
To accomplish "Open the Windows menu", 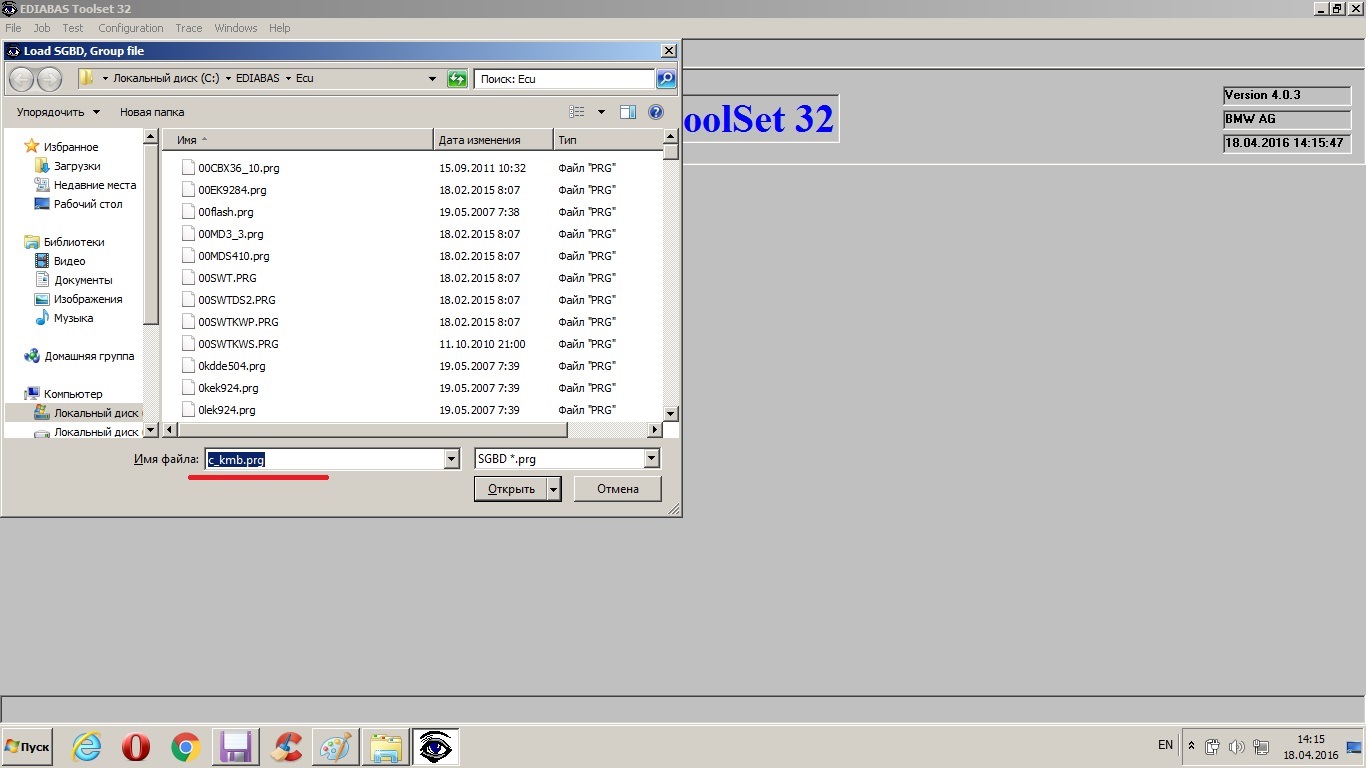I will [x=236, y=28].
